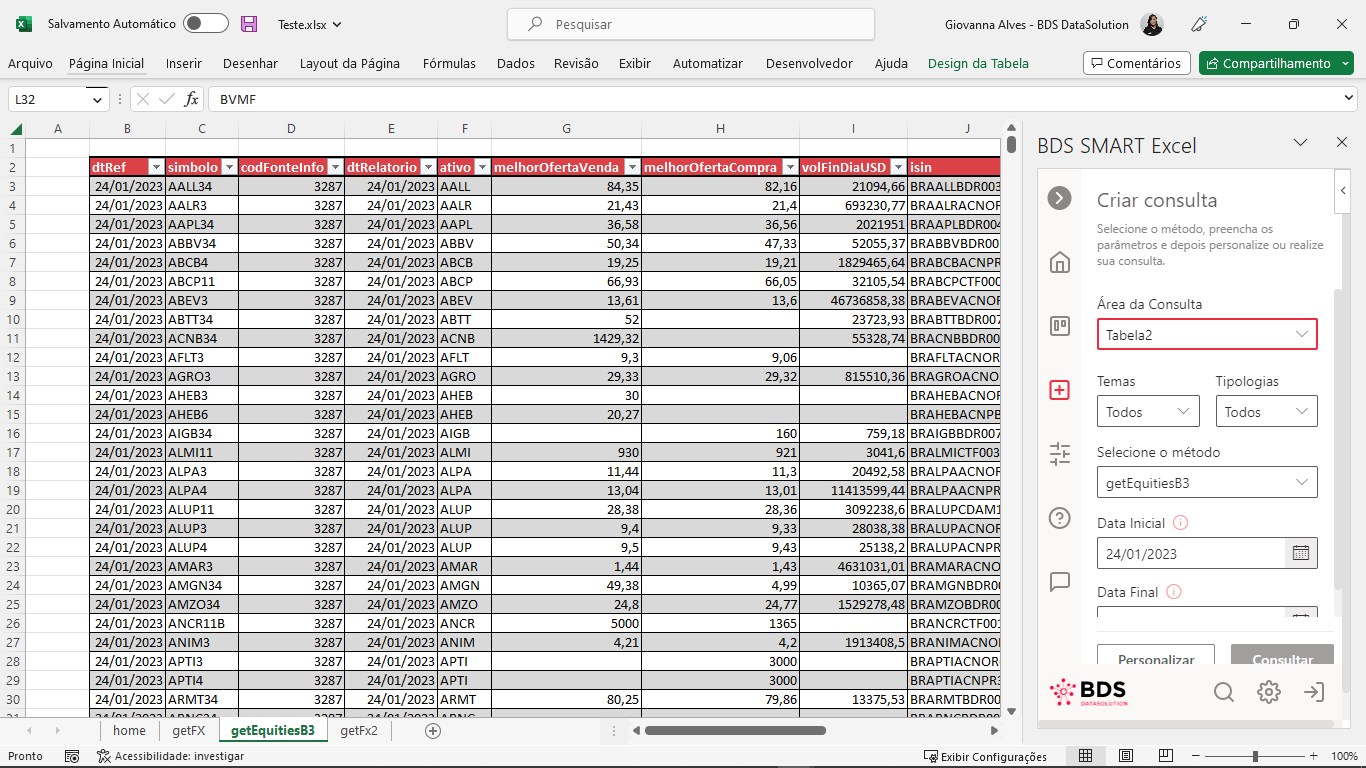Add a new worksheet with plus button

coord(433,731)
